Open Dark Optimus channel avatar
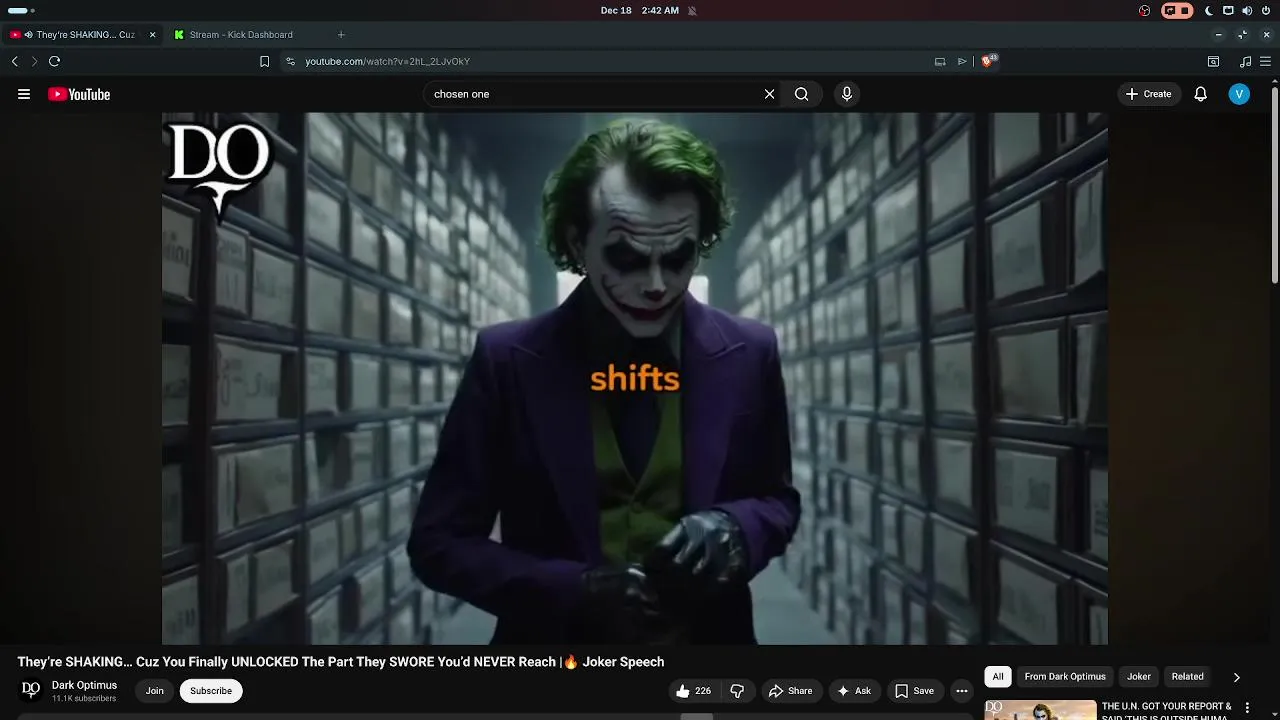This screenshot has height=720, width=1280. 31,691
